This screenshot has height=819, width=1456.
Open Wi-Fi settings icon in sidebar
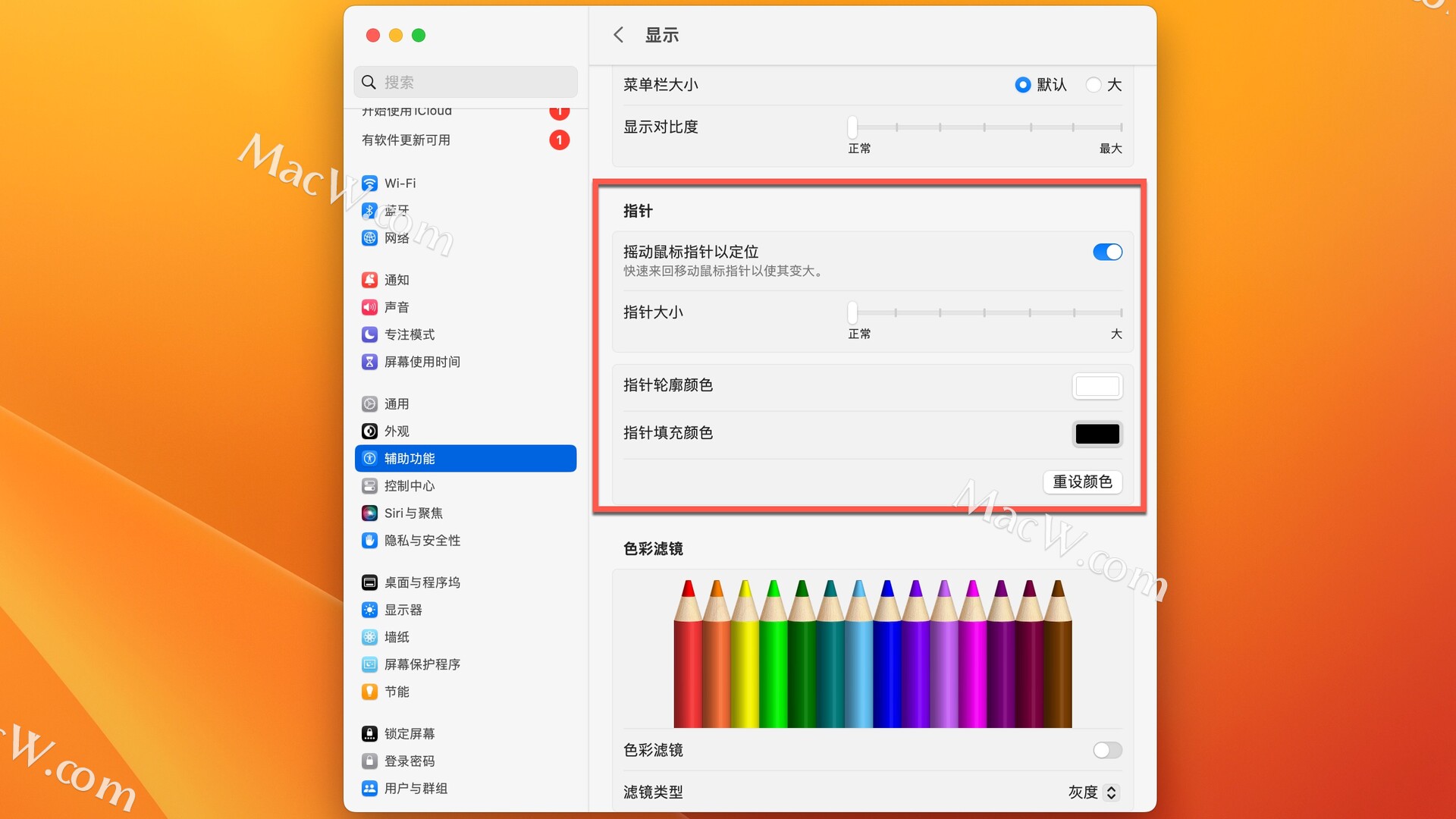click(x=369, y=184)
